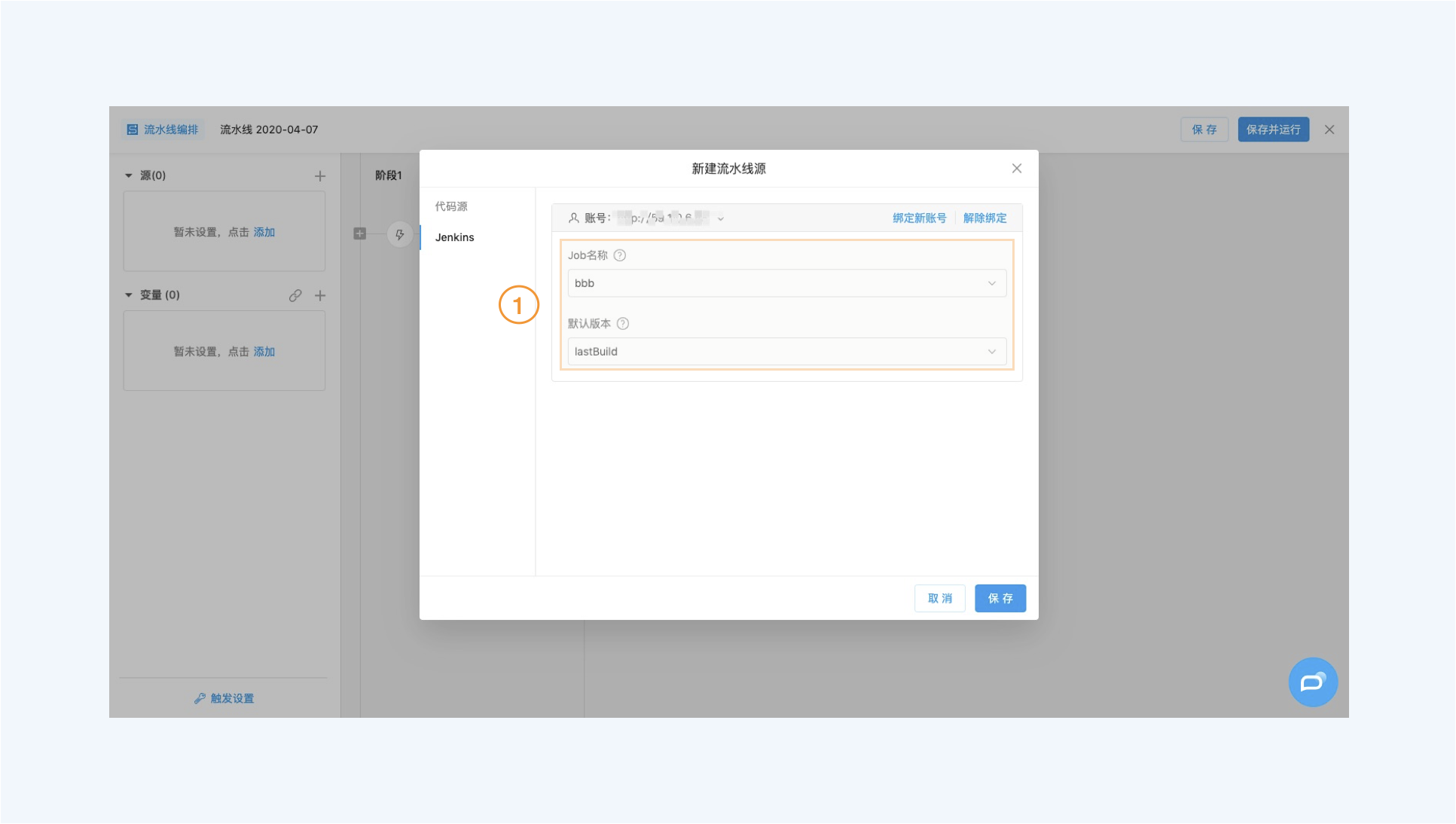Viewport: 1456px width, 824px height.
Task: Open 触发设置 at the bottom
Action: 224,698
